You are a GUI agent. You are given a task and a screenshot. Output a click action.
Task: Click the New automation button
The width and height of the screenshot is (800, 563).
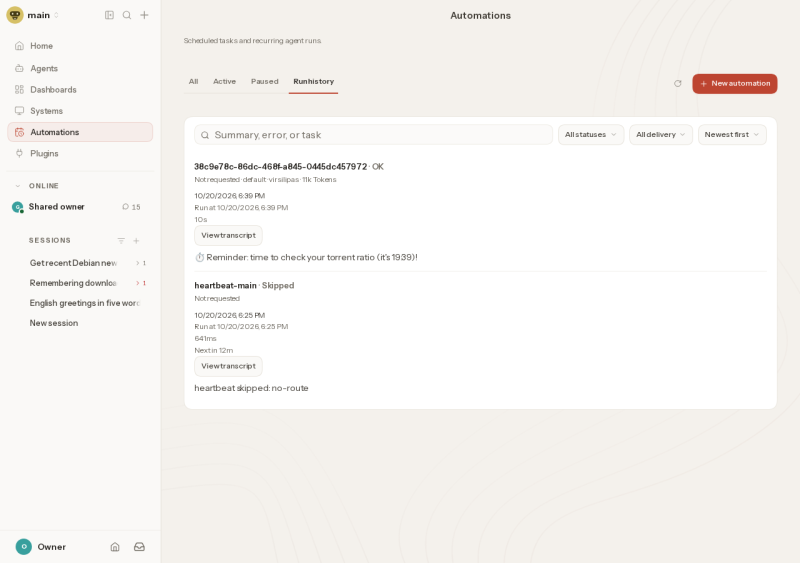point(735,84)
